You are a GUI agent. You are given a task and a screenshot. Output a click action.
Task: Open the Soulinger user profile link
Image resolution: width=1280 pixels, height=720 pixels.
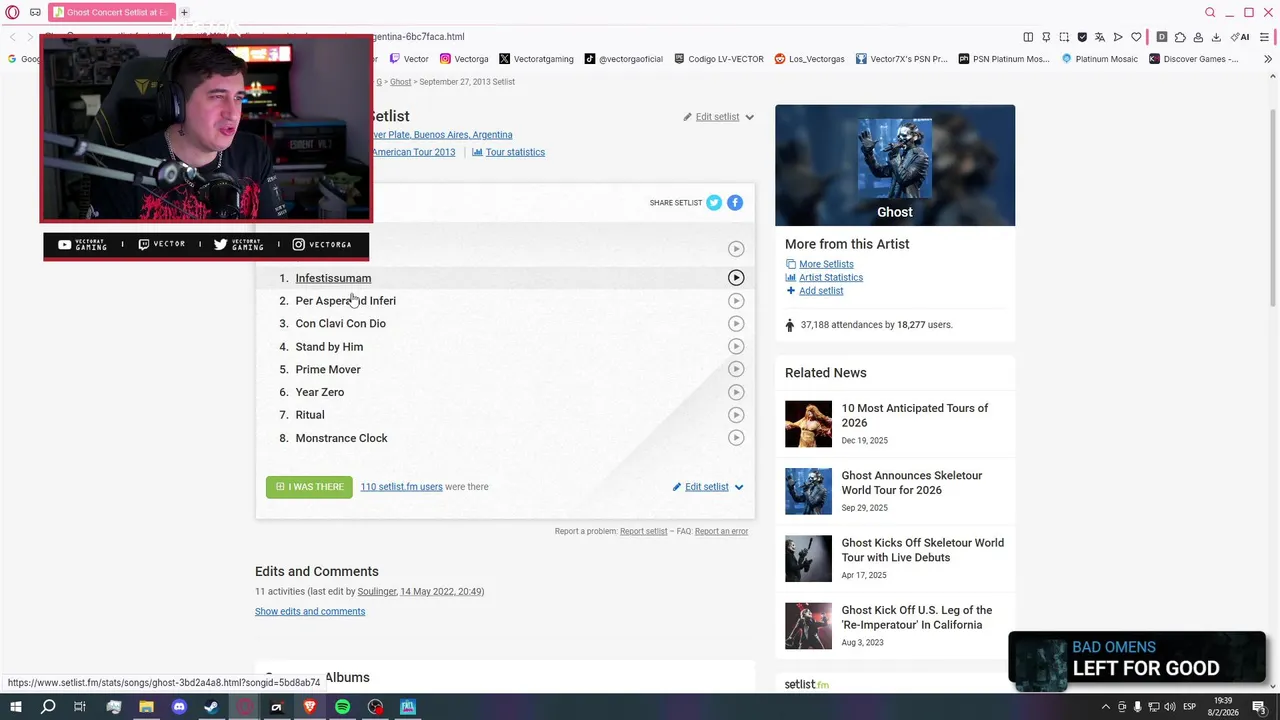click(376, 592)
